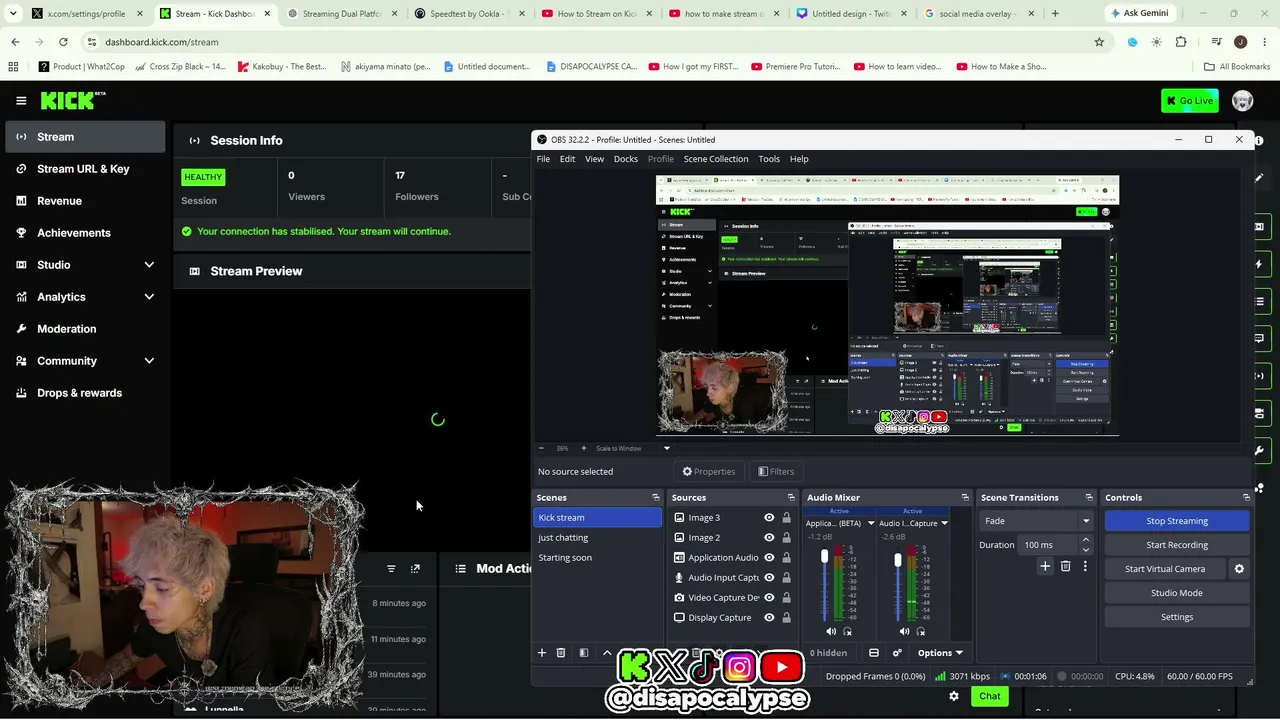The width and height of the screenshot is (1280, 720).
Task: Open the Kick stream chat settings gear
Action: [954, 696]
